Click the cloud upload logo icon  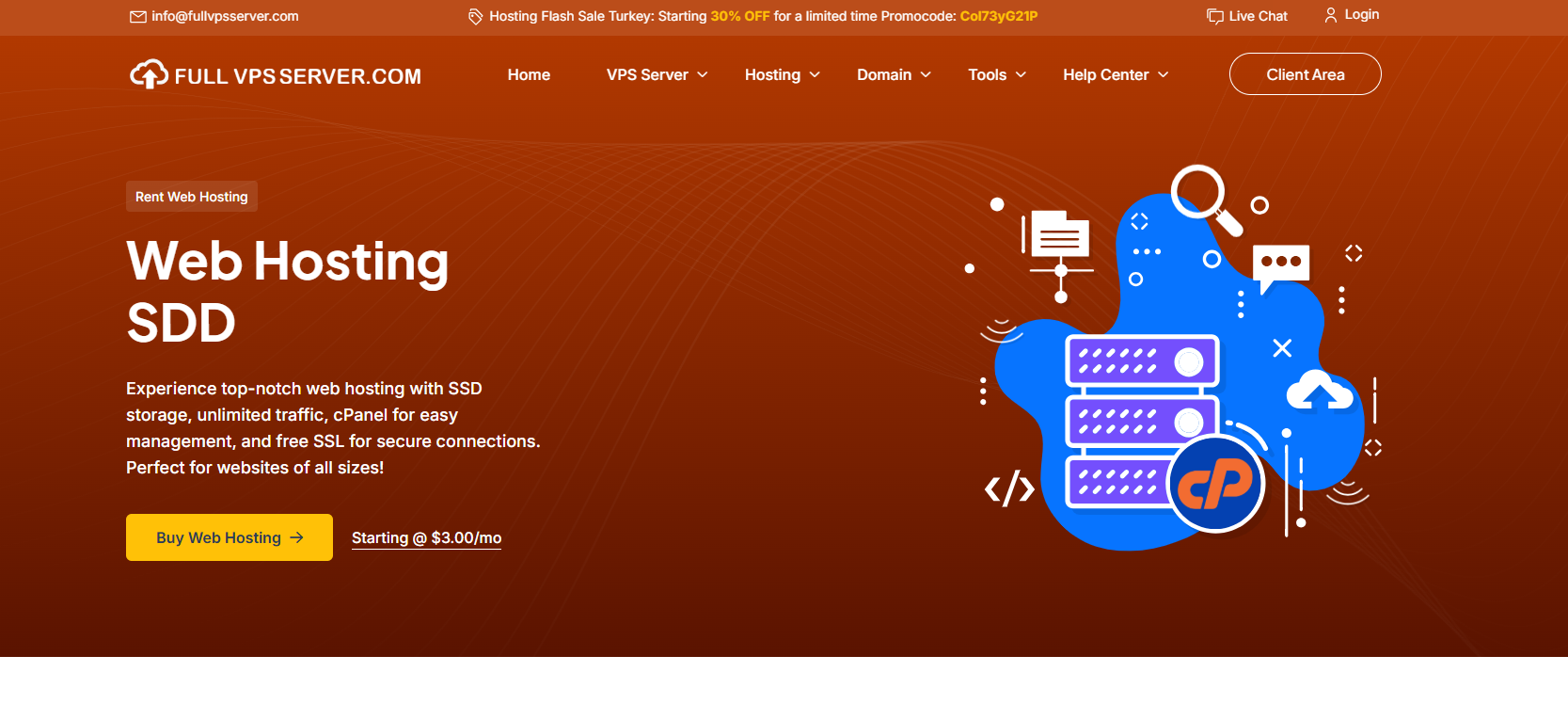click(x=149, y=74)
